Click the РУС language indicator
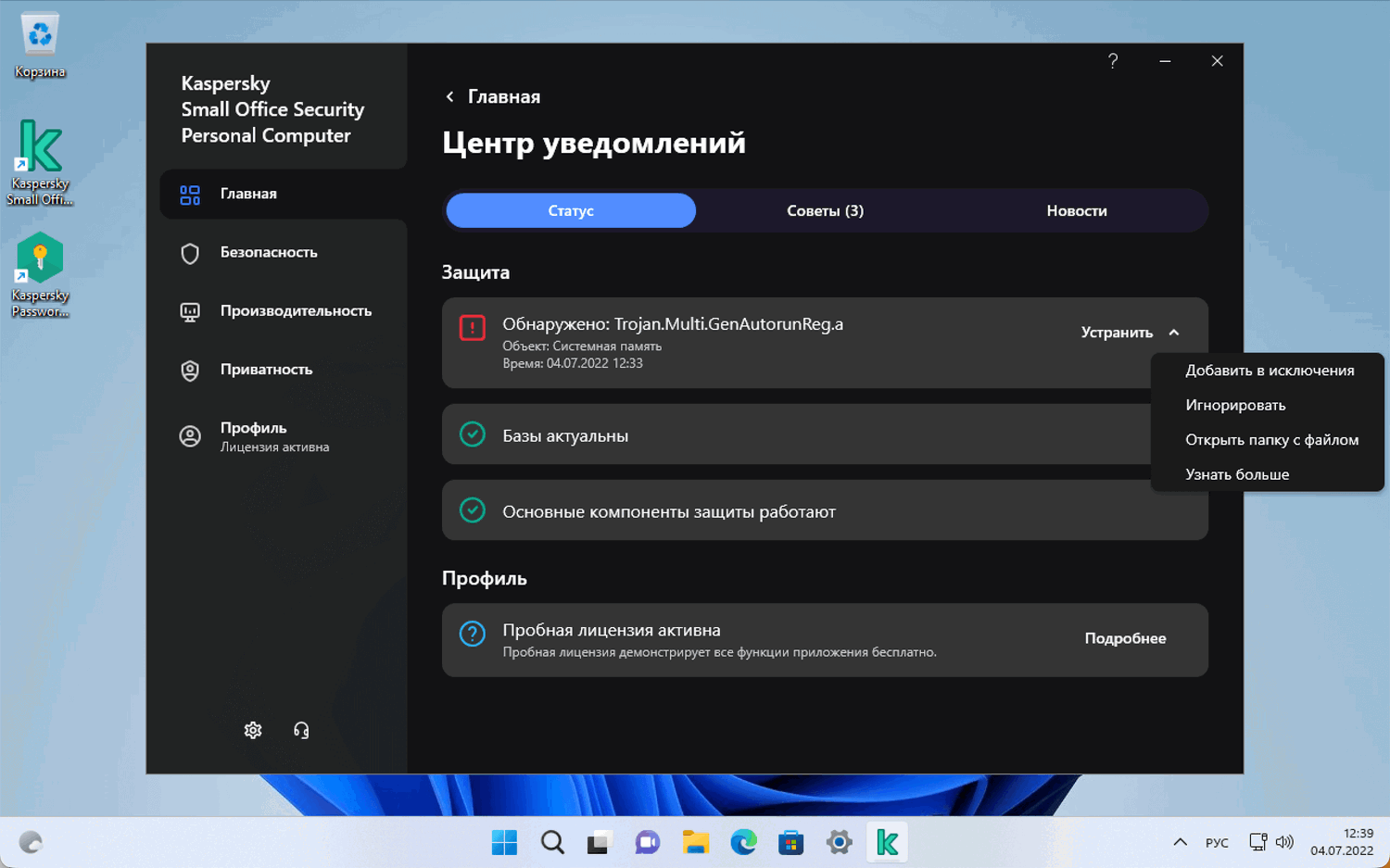The height and width of the screenshot is (868, 1390). pos(1217,843)
